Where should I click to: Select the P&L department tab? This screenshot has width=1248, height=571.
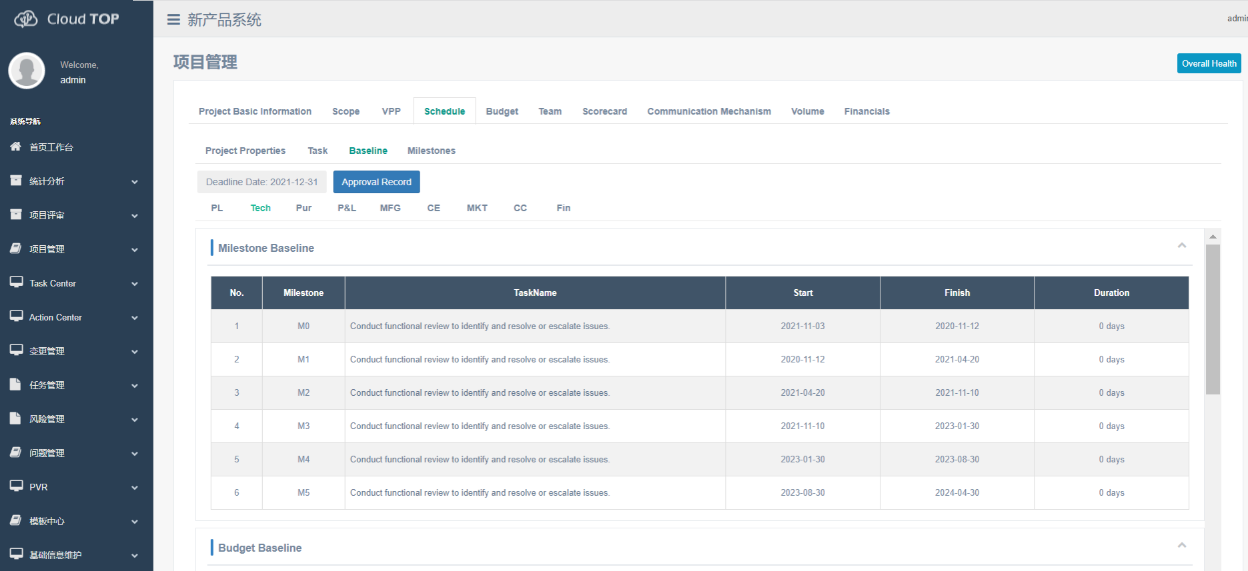(347, 208)
